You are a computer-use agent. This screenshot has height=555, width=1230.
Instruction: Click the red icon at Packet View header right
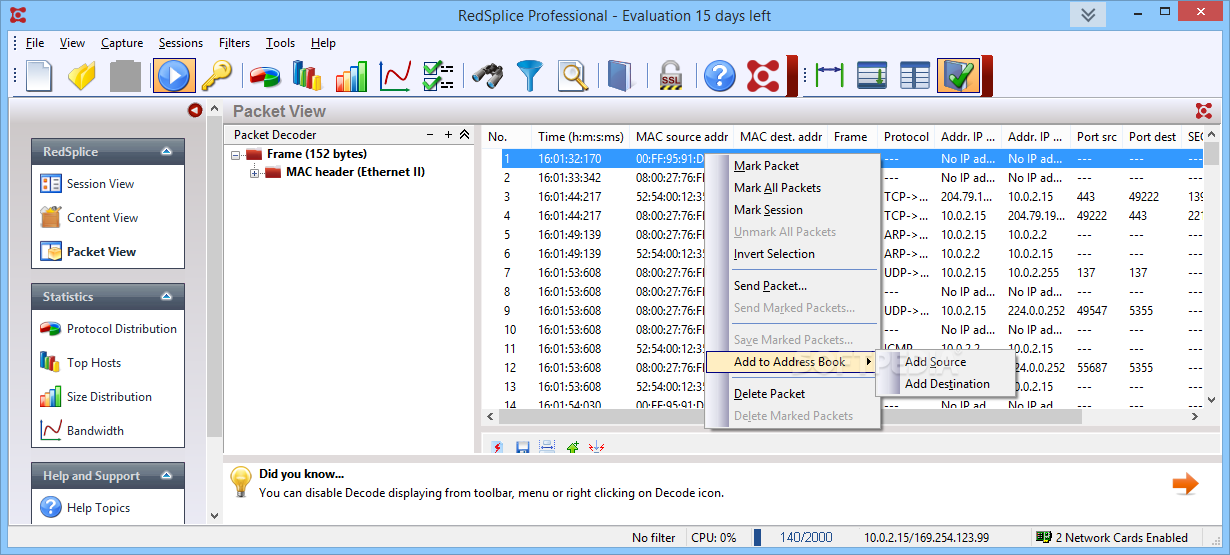coord(1204,111)
